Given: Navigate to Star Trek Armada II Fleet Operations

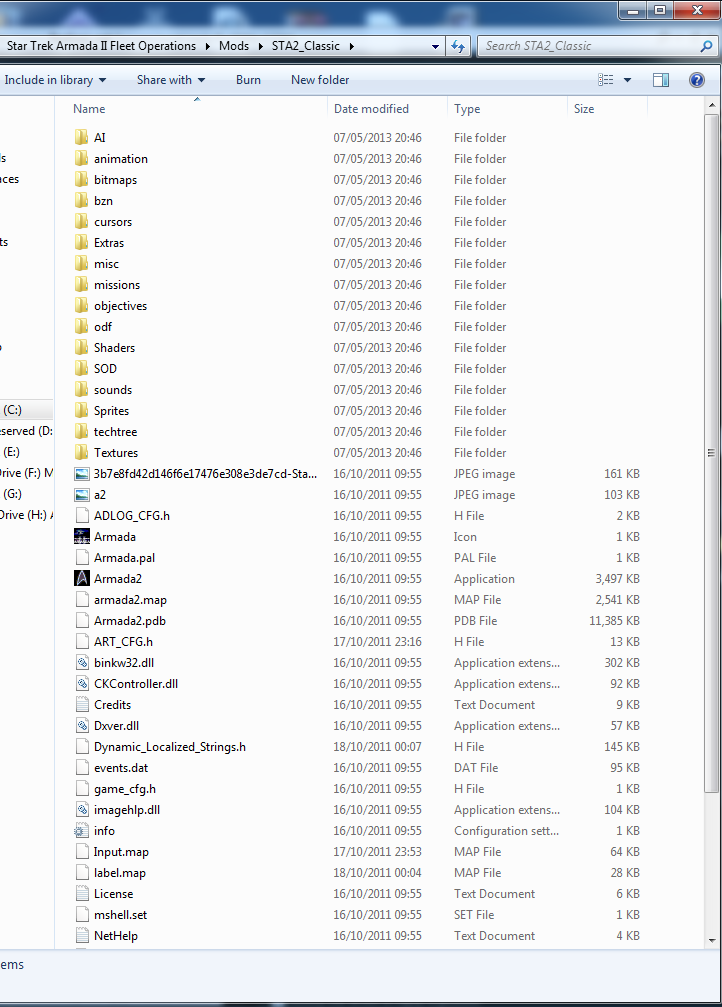Looking at the screenshot, I should pos(101,46).
